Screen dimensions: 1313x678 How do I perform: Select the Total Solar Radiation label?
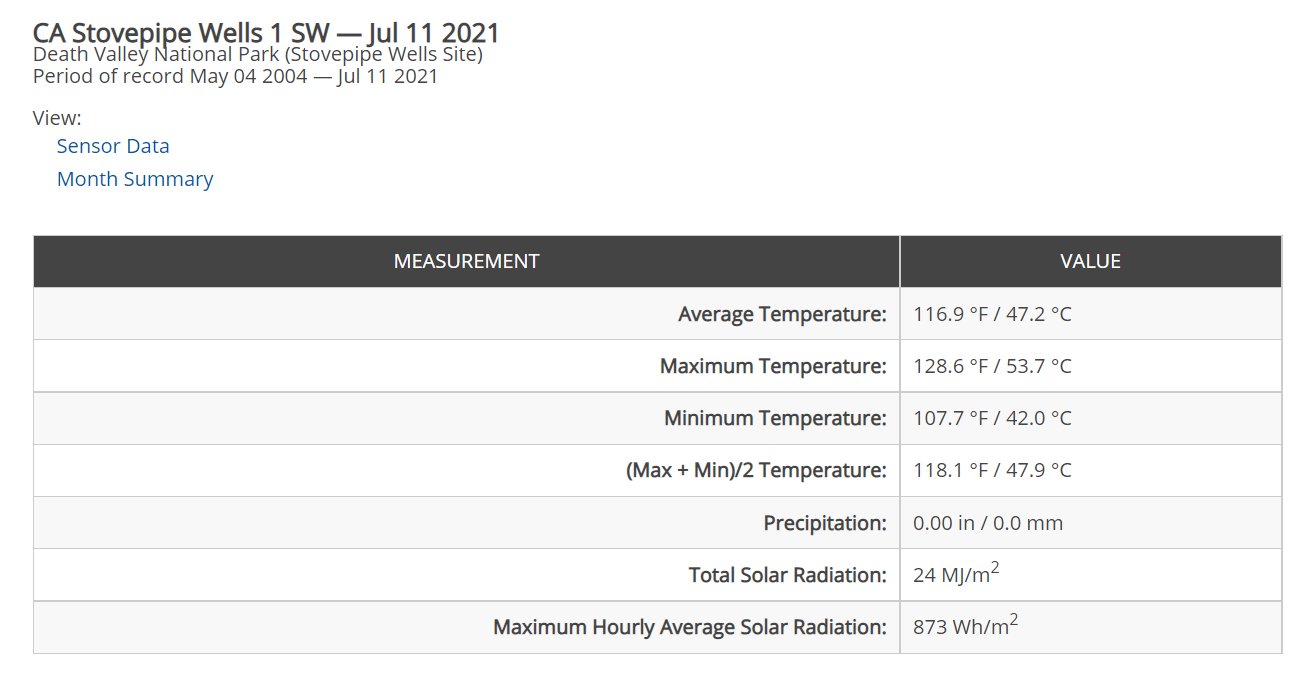[x=788, y=575]
